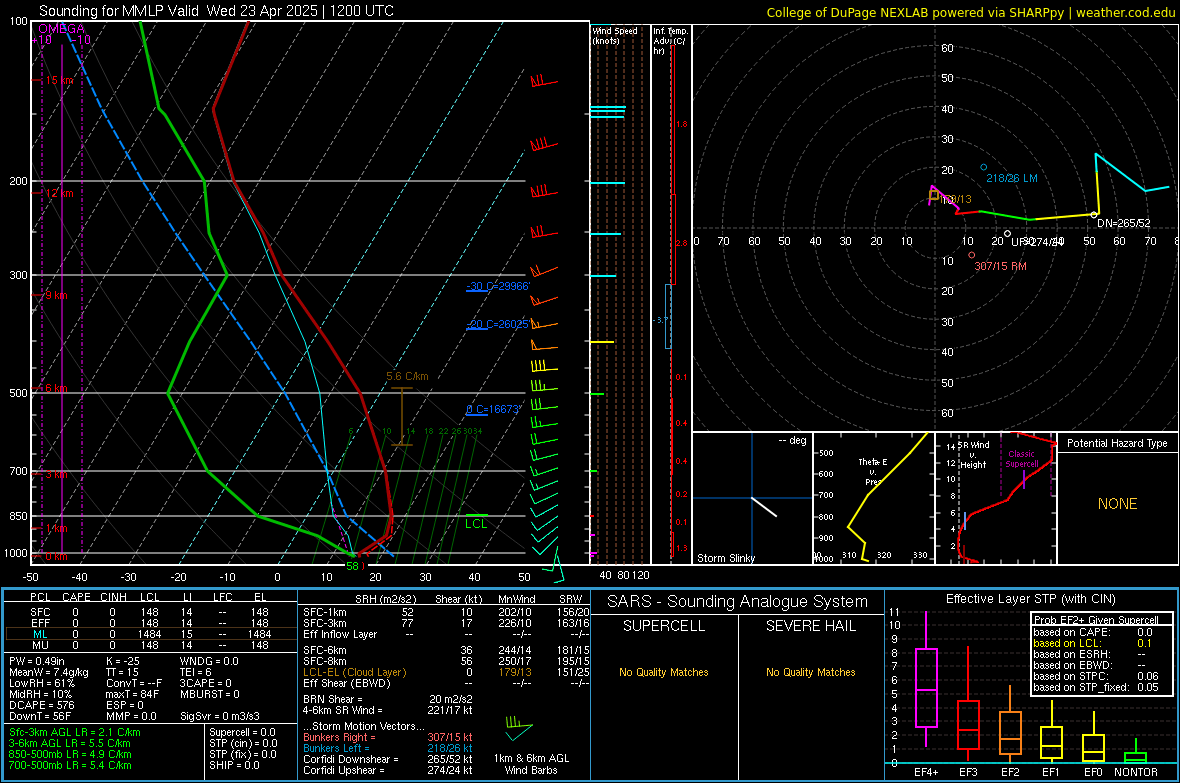Click No Quality Matches under SEVERE HAIL
The width and height of the screenshot is (1180, 783).
(810, 672)
